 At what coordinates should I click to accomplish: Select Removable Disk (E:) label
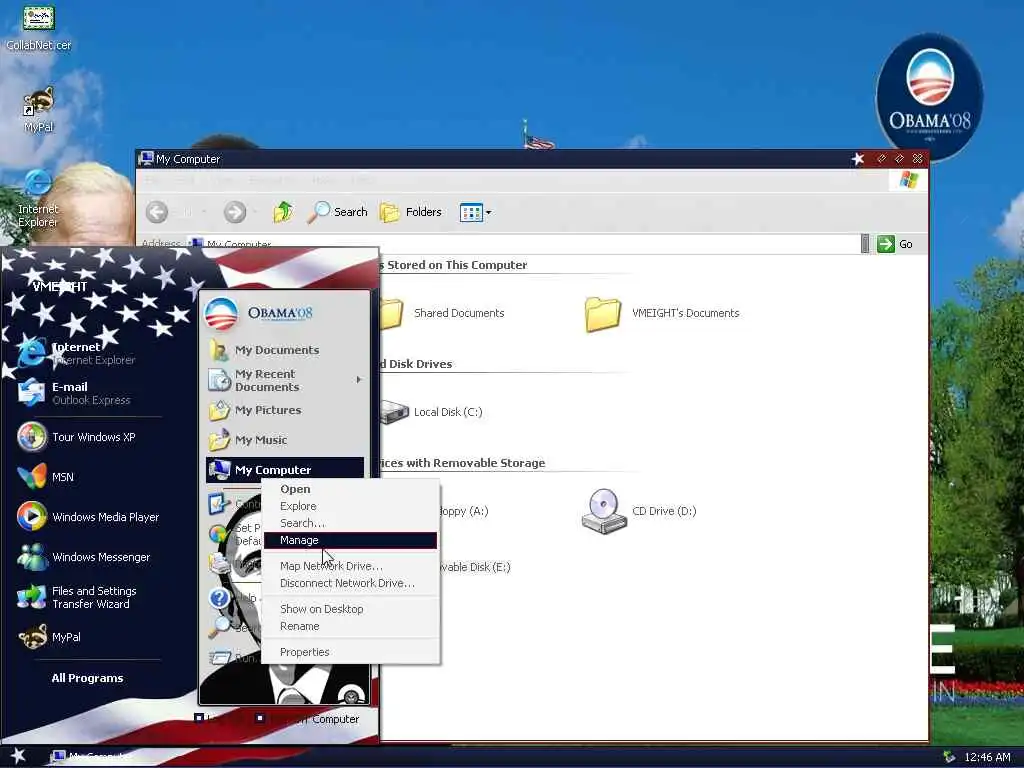point(475,567)
